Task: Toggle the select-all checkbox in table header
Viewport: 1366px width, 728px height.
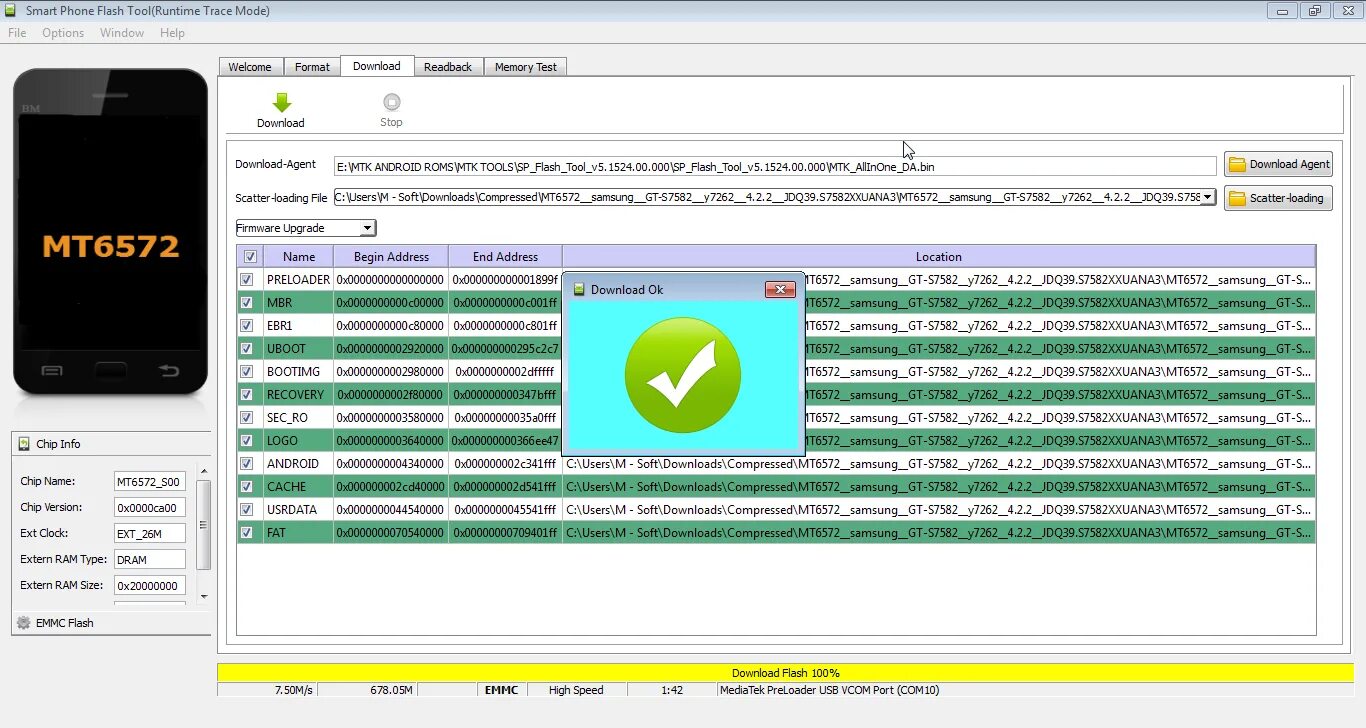Action: pyautogui.click(x=250, y=257)
